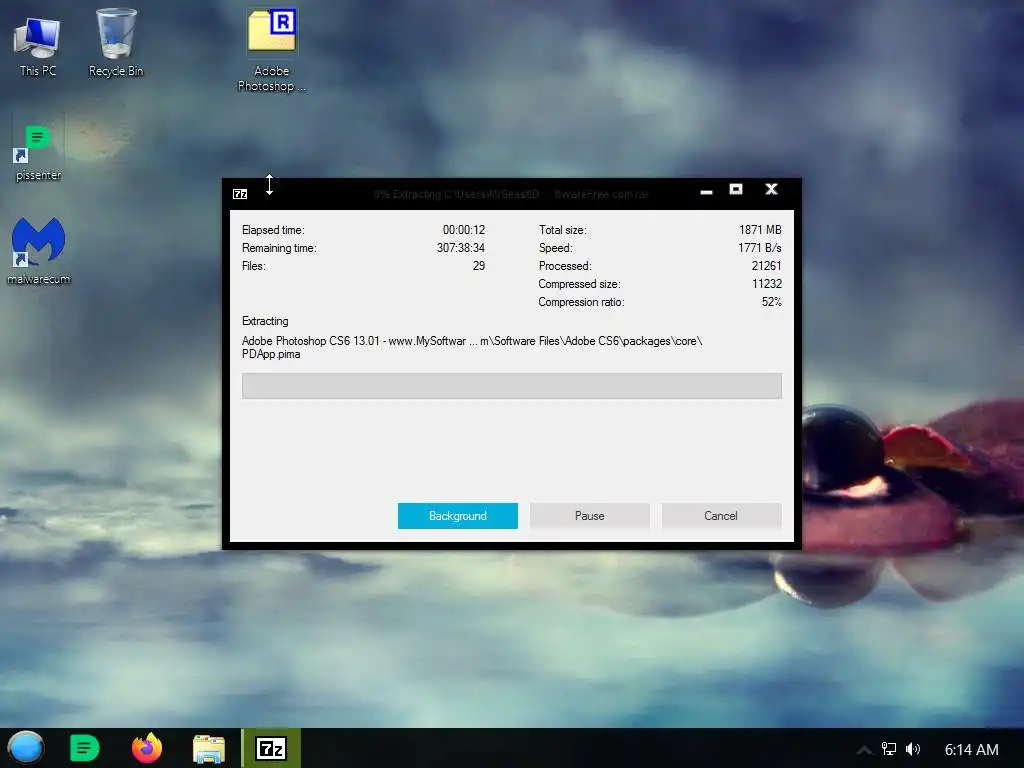Select the Recycle Bin desktop icon
The image size is (1024, 768).
(x=116, y=43)
